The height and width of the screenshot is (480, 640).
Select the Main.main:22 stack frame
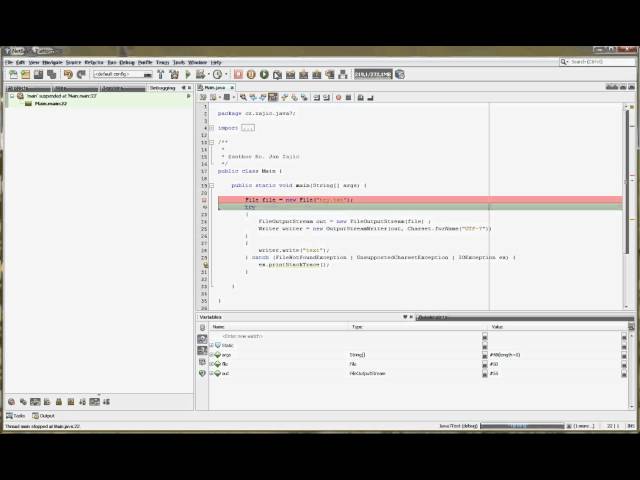[x=51, y=104]
